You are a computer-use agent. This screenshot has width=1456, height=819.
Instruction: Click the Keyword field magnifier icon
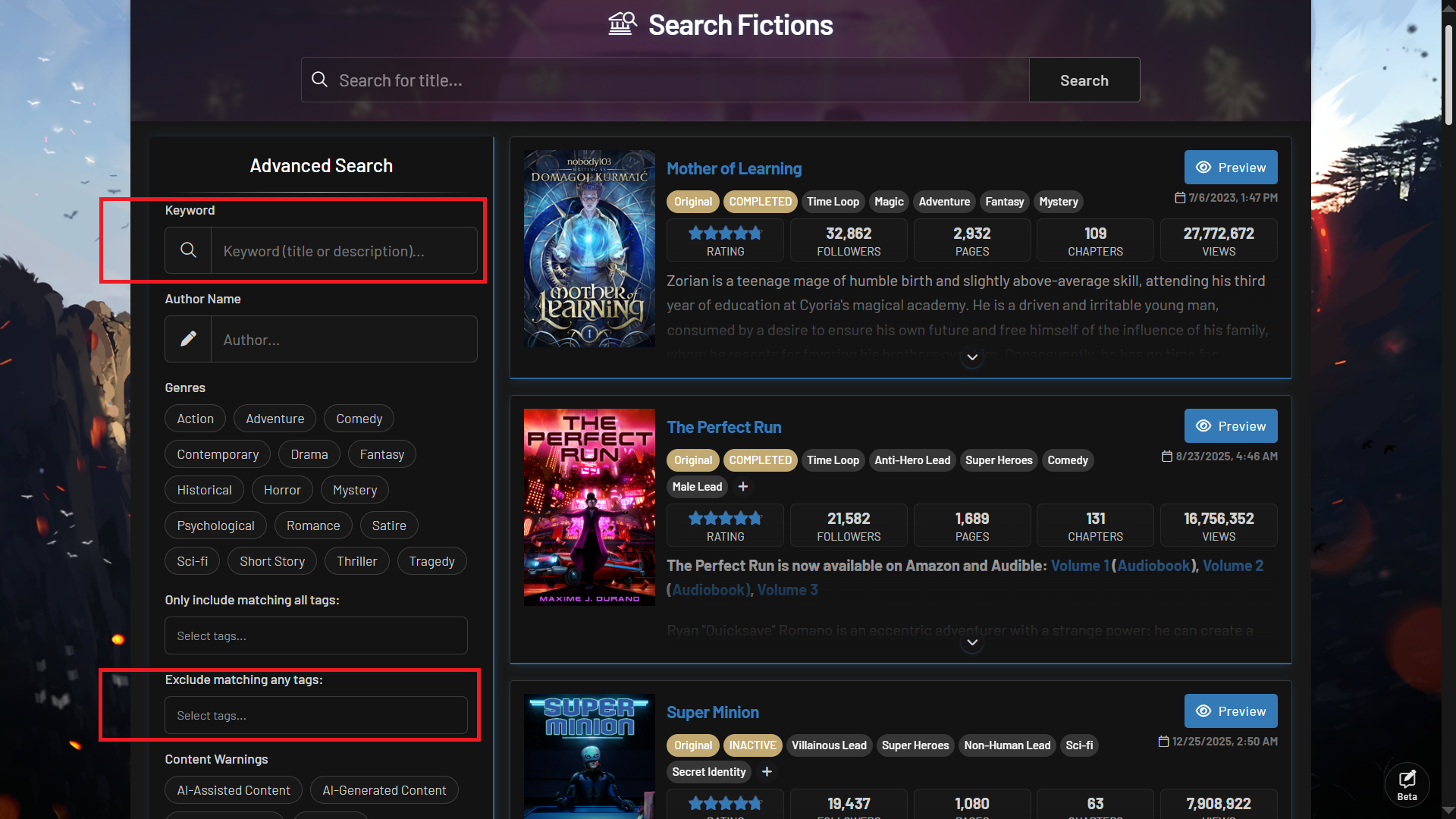pyautogui.click(x=188, y=250)
